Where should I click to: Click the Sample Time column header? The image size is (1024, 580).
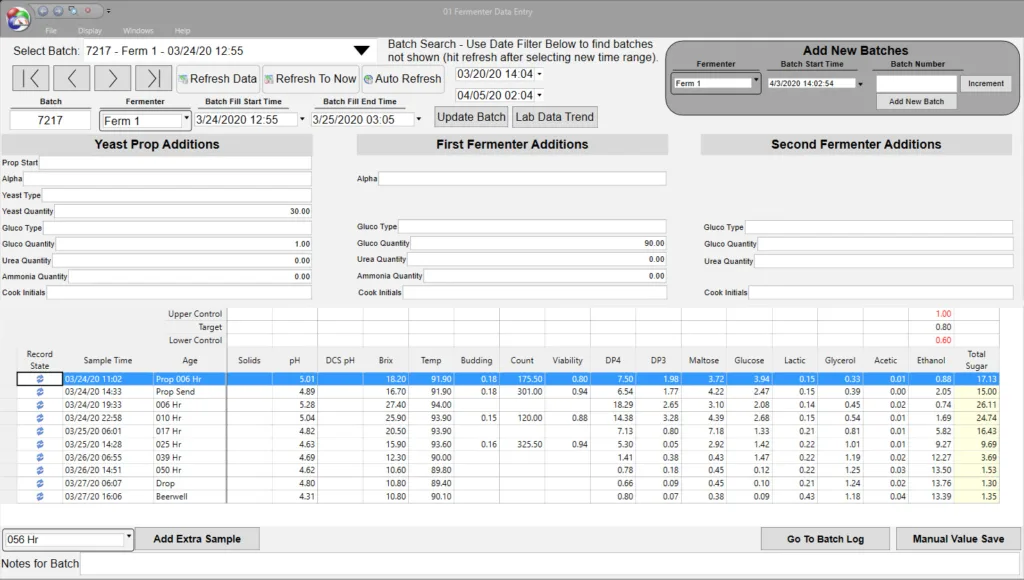[108, 360]
